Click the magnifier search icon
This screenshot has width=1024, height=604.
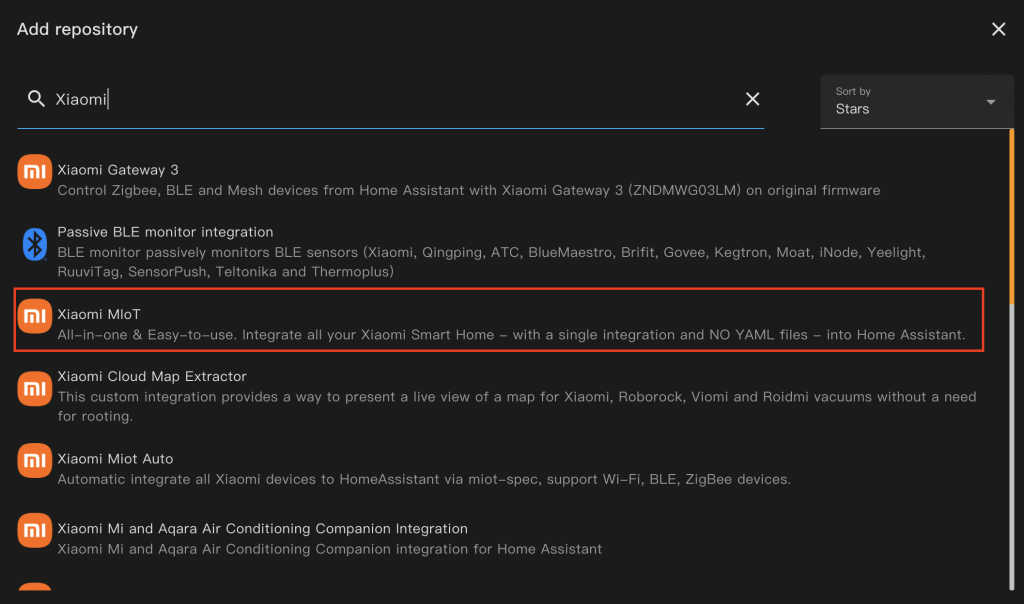click(37, 99)
